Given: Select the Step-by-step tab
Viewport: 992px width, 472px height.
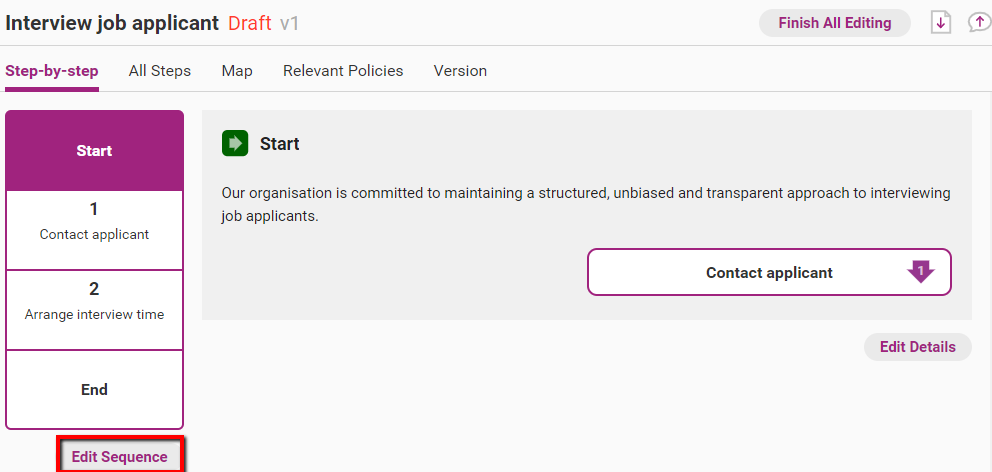Looking at the screenshot, I should (x=52, y=71).
